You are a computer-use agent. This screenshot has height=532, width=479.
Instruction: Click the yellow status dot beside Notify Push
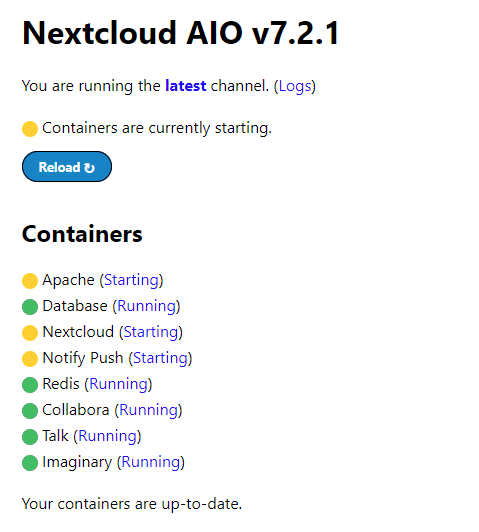[30, 359]
